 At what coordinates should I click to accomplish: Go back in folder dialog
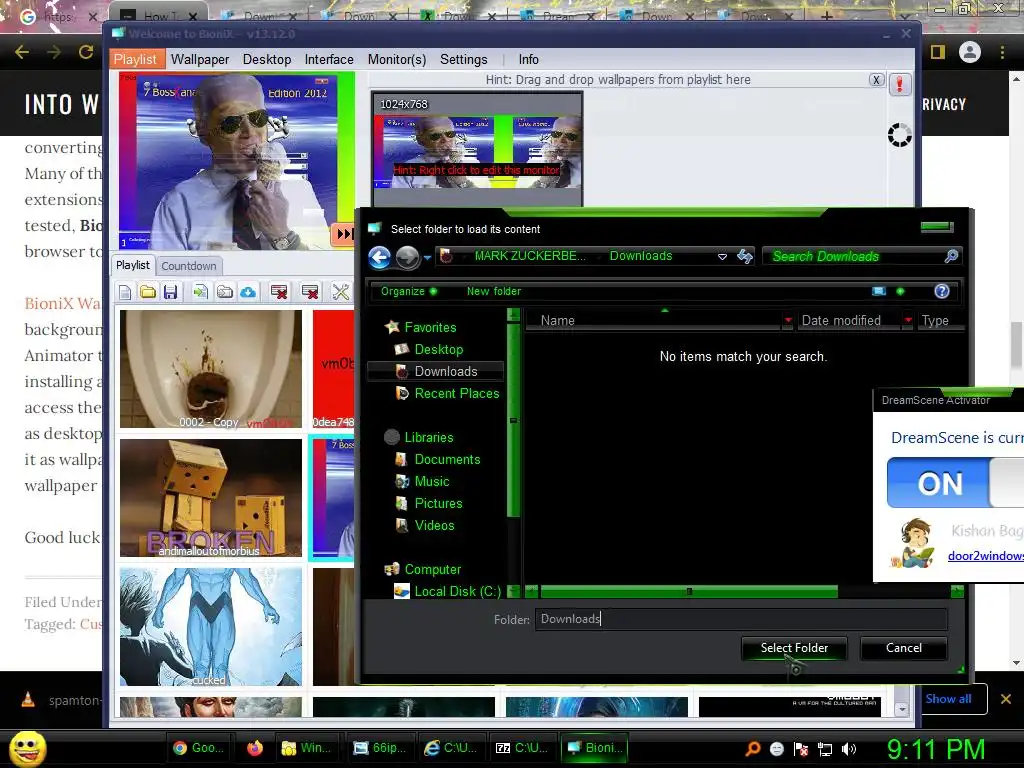[x=379, y=257]
